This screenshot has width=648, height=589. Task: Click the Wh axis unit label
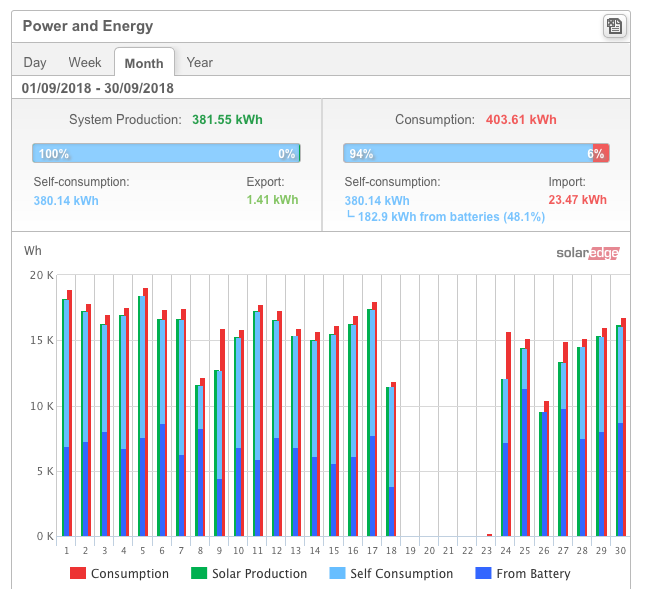(33, 251)
